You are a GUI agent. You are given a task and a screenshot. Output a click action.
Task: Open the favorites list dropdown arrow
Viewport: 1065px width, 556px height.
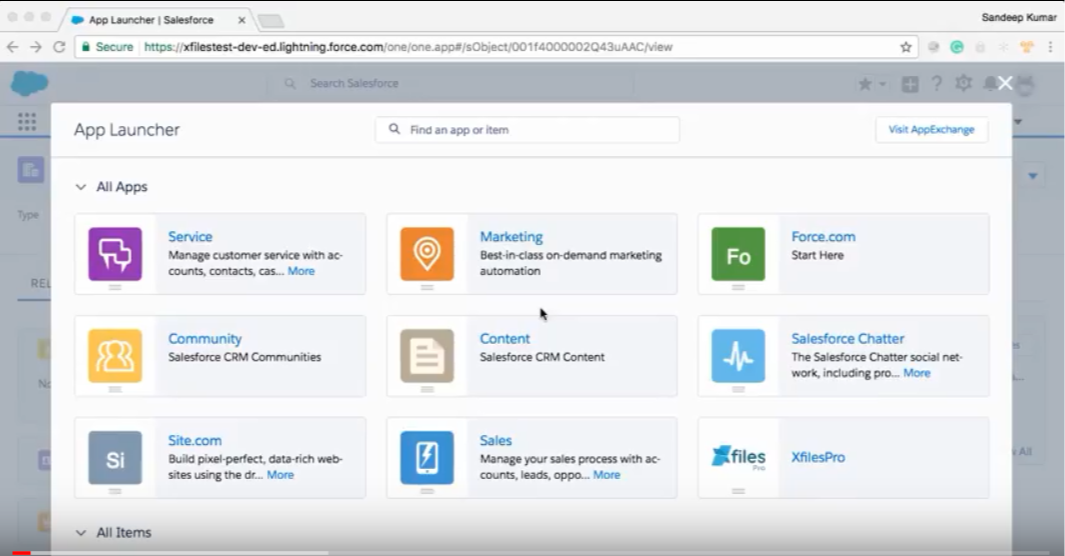(882, 84)
